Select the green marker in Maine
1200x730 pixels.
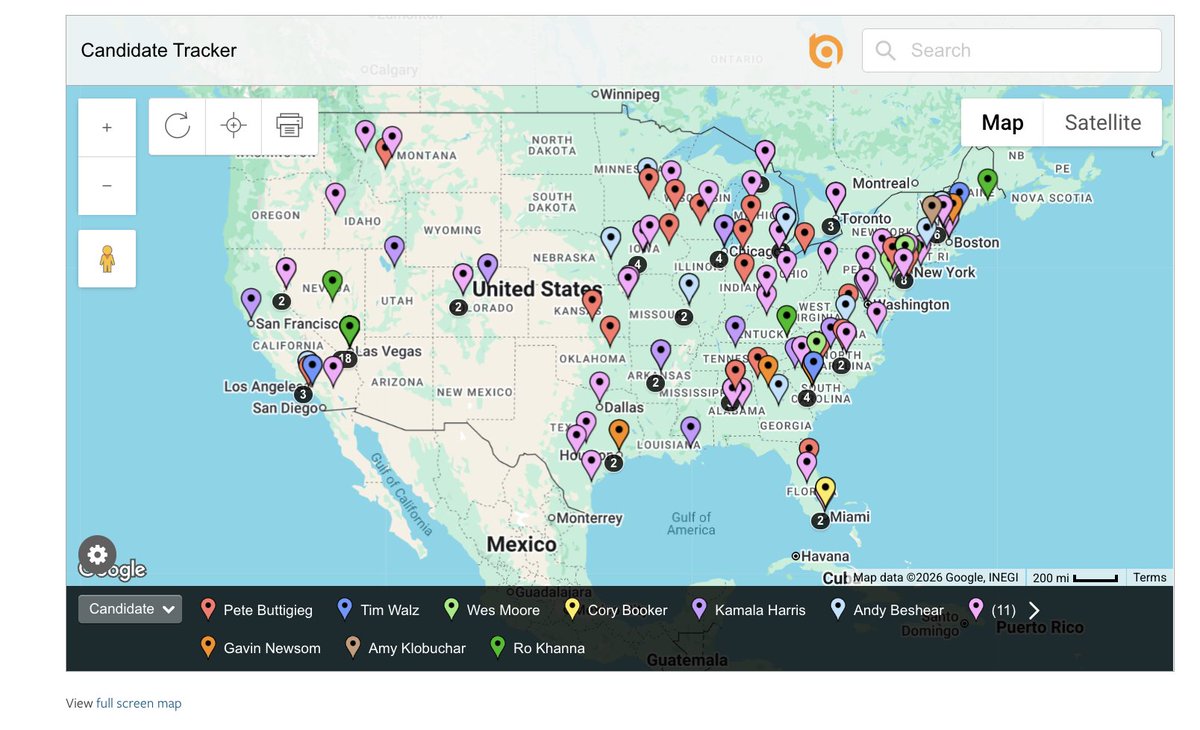click(x=987, y=183)
